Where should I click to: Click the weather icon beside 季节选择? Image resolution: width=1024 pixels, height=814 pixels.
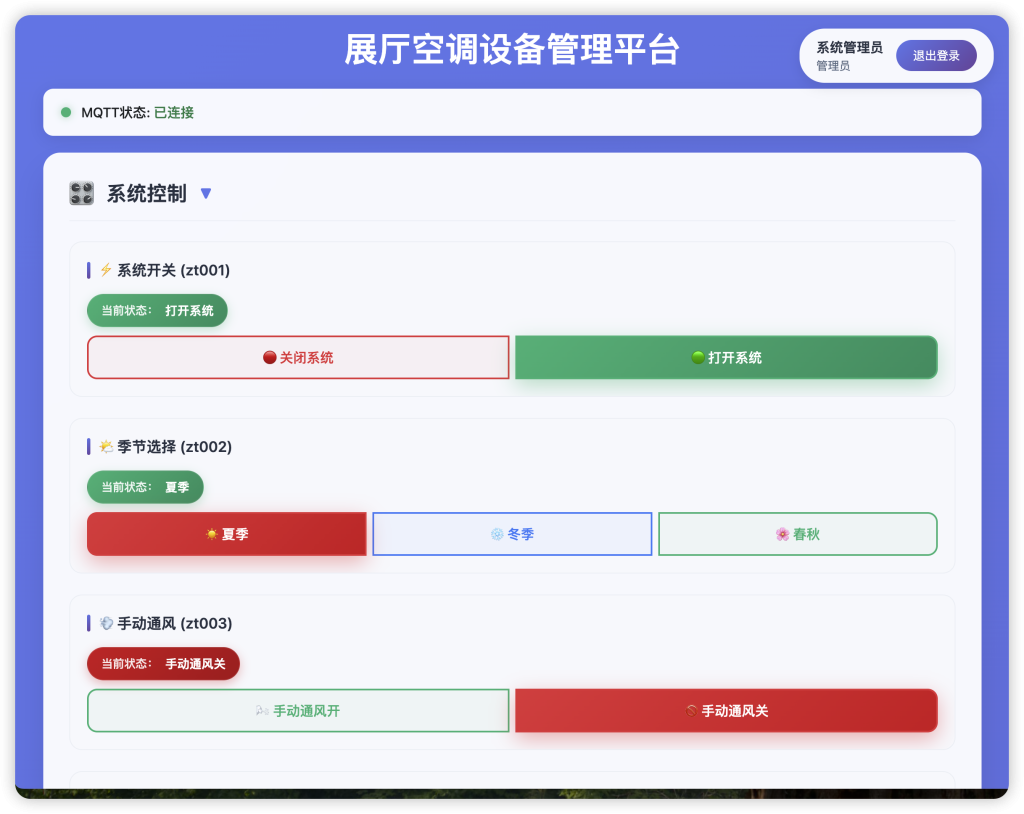(106, 447)
